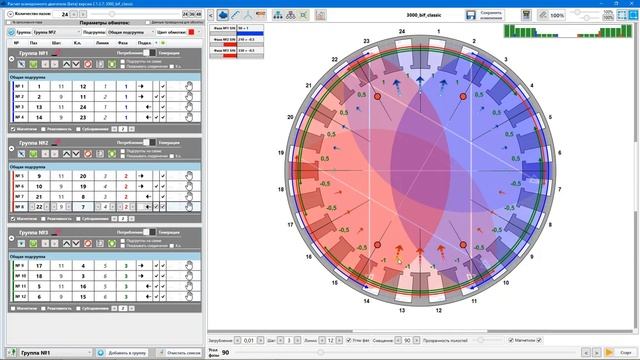Set slot count with the 48 preset button
Screen dimensions: 640x360
[x=198, y=14]
